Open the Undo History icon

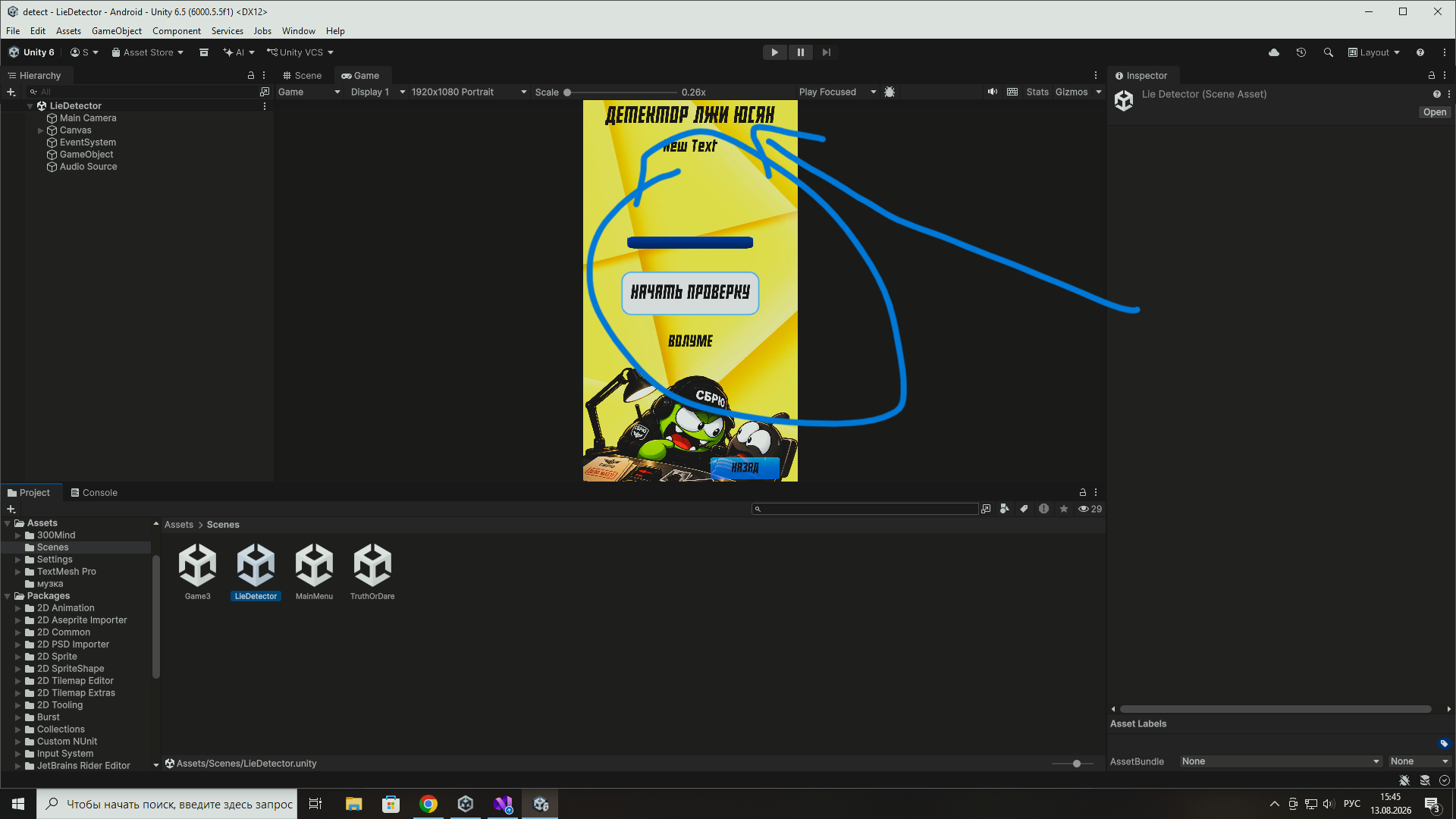1301,52
